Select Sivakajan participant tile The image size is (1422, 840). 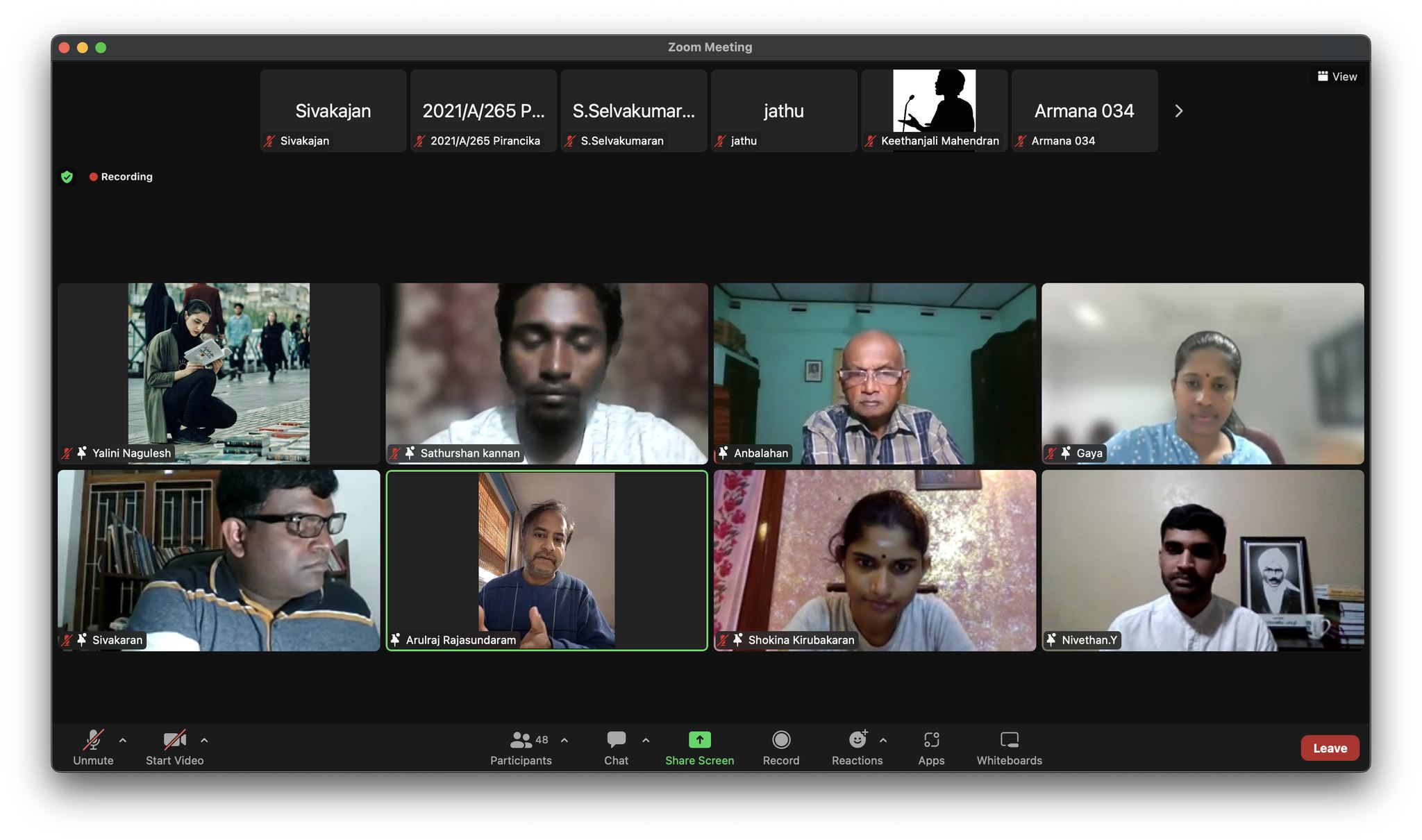point(333,110)
